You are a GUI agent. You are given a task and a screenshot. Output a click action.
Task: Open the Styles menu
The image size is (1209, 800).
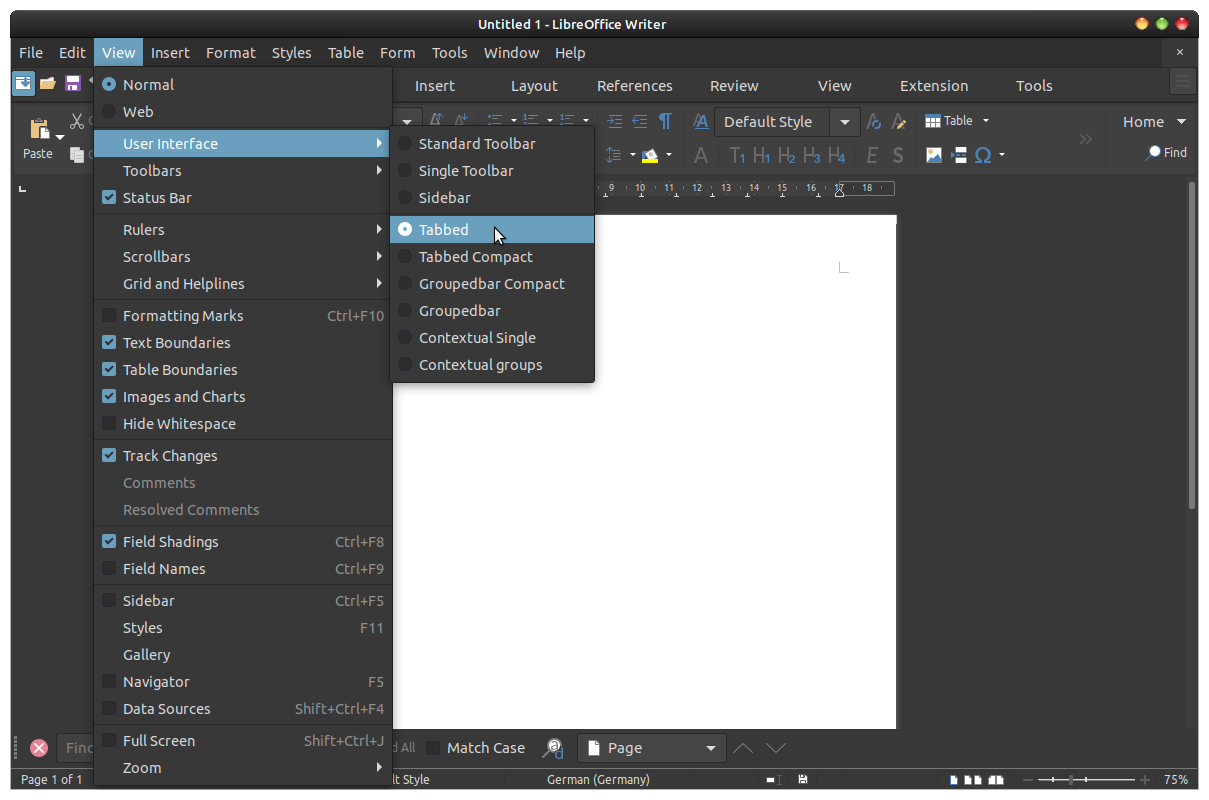coord(292,53)
